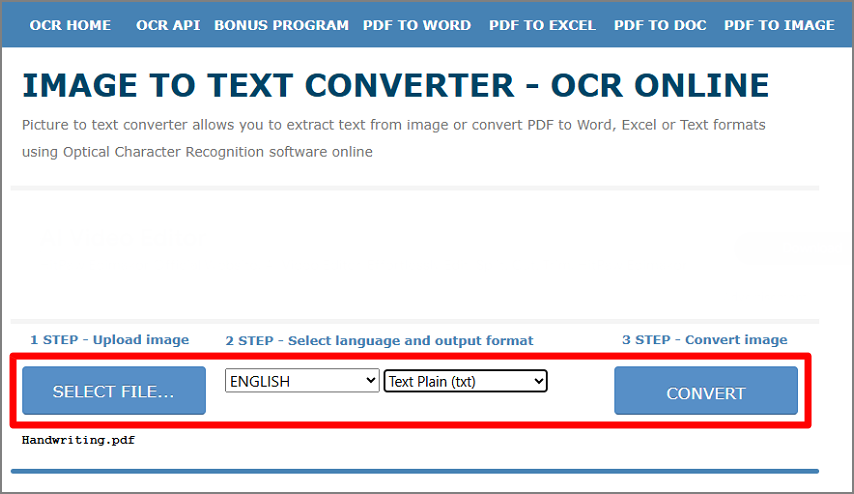854x494 pixels.
Task: Open the BONUS PROGRAM link
Action: click(x=281, y=25)
